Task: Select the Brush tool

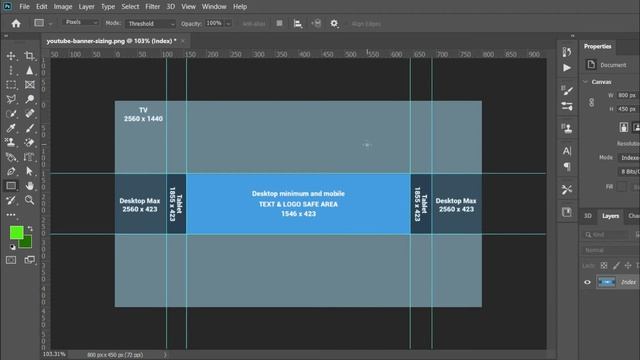Action: tap(29, 128)
